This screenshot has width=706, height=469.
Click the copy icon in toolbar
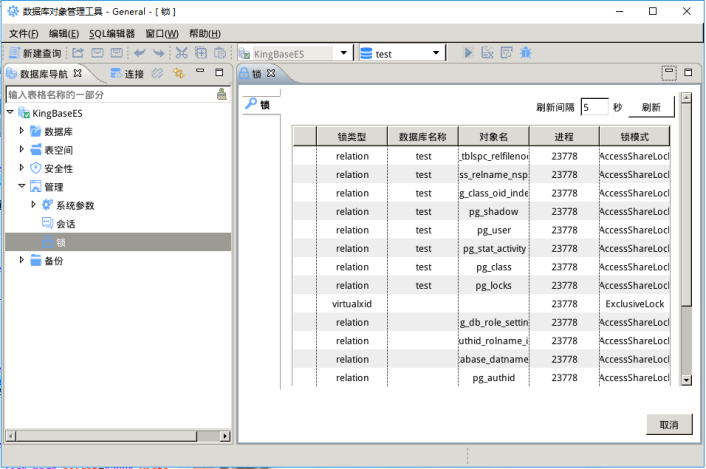tap(201, 53)
